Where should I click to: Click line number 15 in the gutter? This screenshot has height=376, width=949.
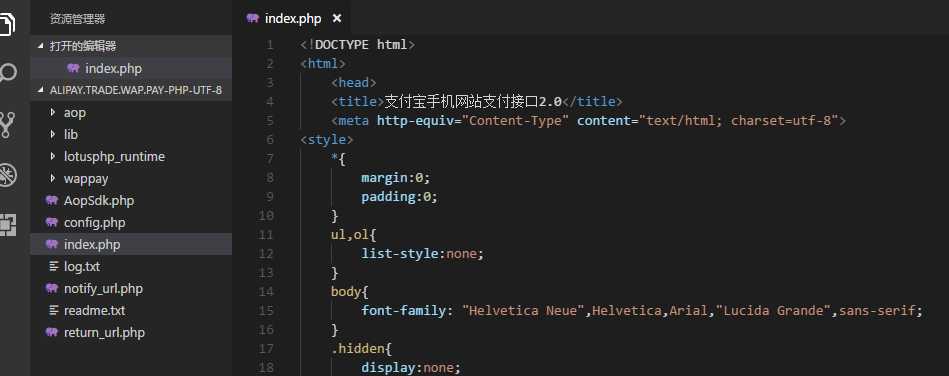coord(266,311)
